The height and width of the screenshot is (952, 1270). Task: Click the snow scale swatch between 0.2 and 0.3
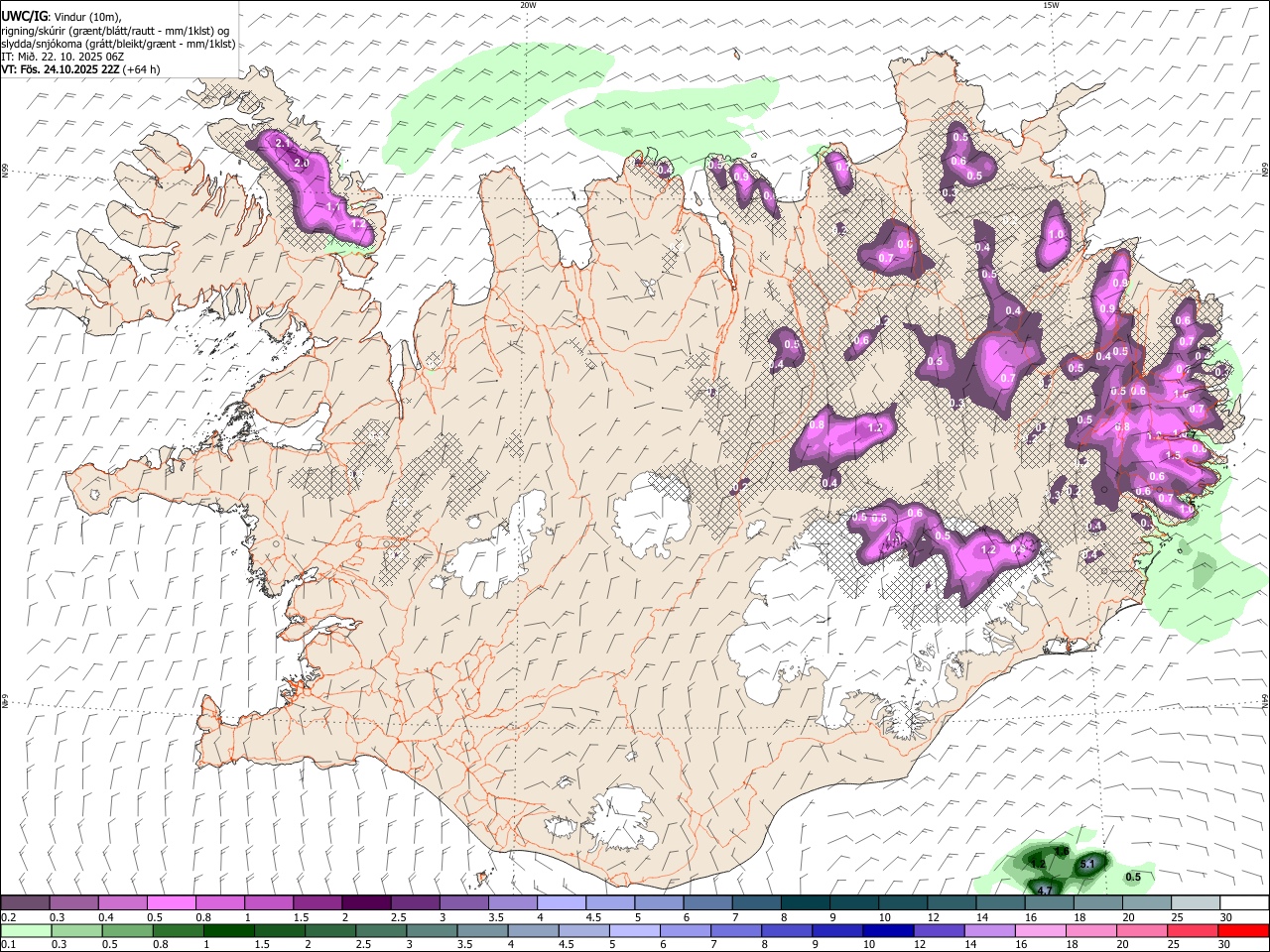point(25,903)
